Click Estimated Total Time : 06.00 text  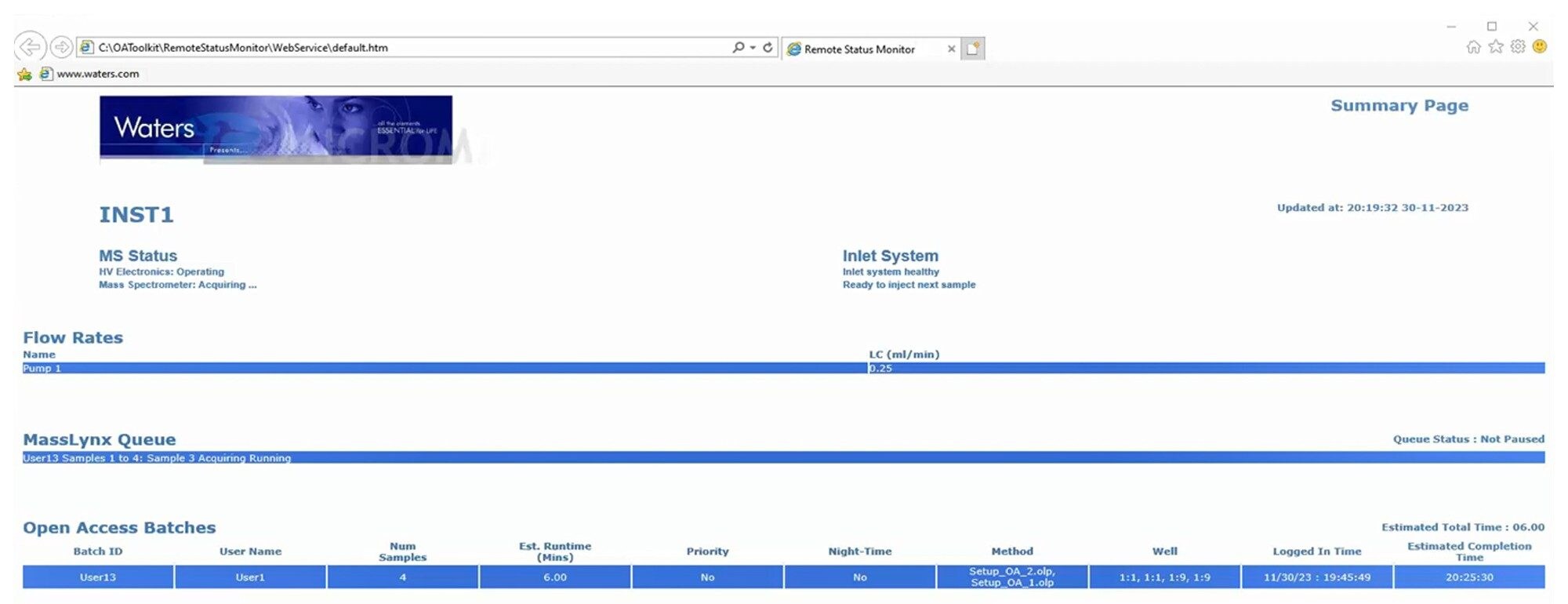click(x=1463, y=527)
